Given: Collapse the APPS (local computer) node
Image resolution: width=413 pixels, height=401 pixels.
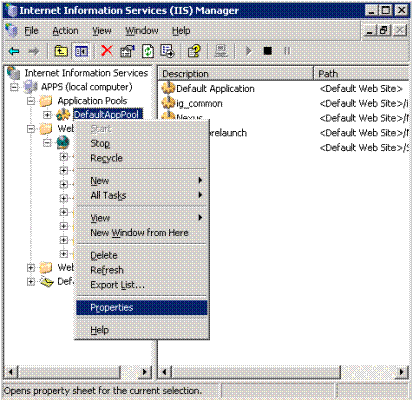Looking at the screenshot, I should (x=14, y=87).
